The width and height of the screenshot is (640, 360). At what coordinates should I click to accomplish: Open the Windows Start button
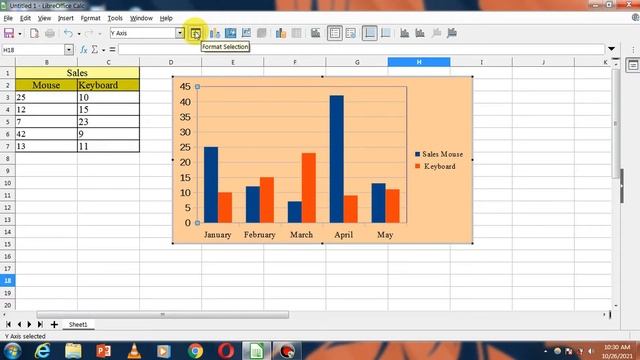[x=13, y=351]
